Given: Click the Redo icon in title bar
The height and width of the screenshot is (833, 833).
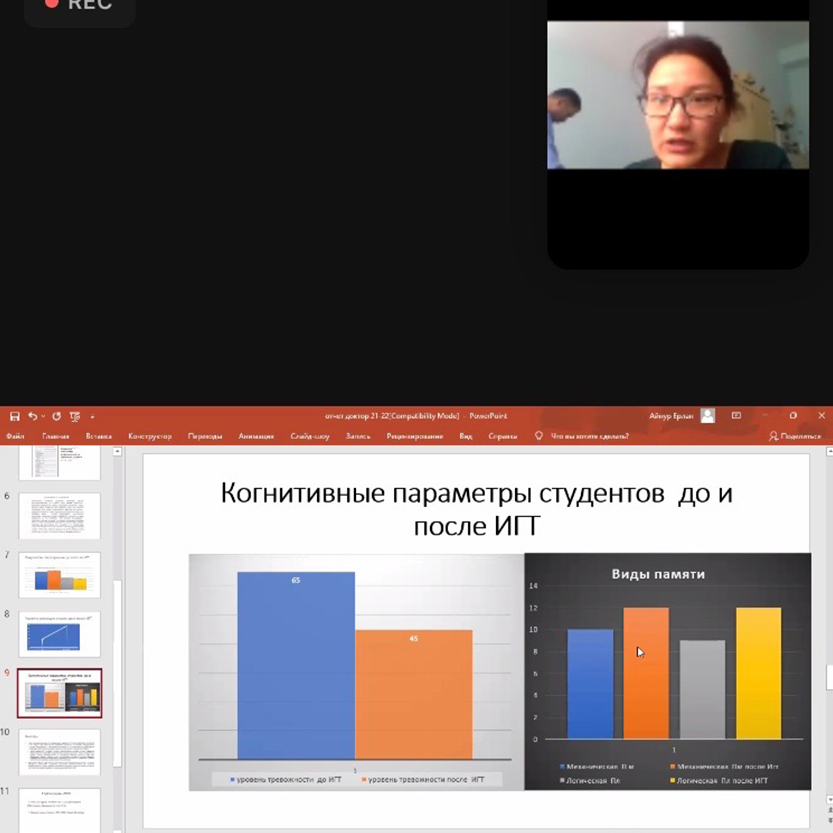Looking at the screenshot, I should coord(56,416).
